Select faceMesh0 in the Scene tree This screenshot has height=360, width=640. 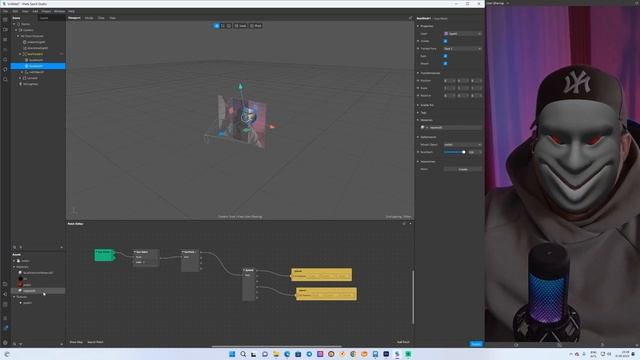point(36,60)
